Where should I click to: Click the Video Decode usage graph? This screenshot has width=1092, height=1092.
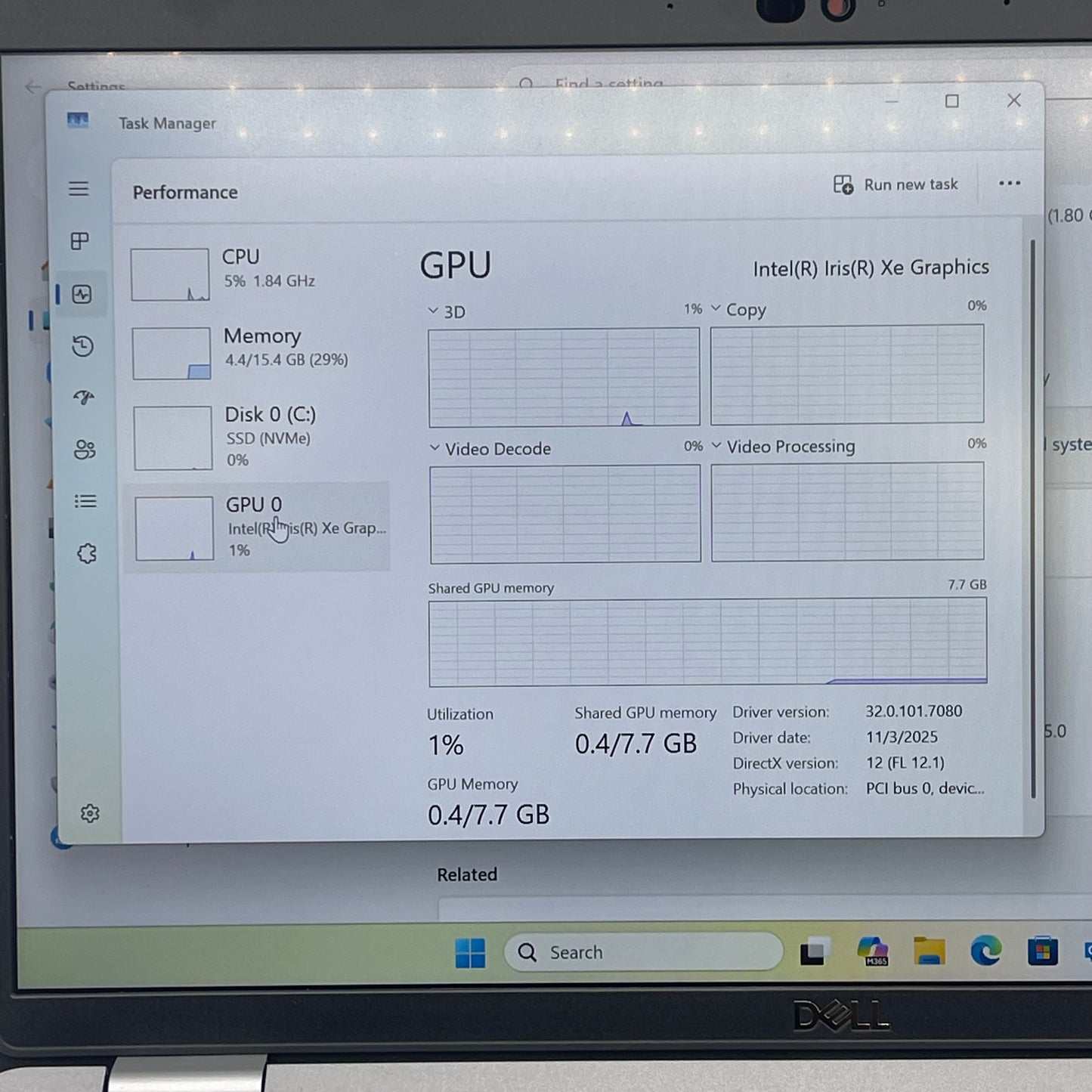click(565, 514)
